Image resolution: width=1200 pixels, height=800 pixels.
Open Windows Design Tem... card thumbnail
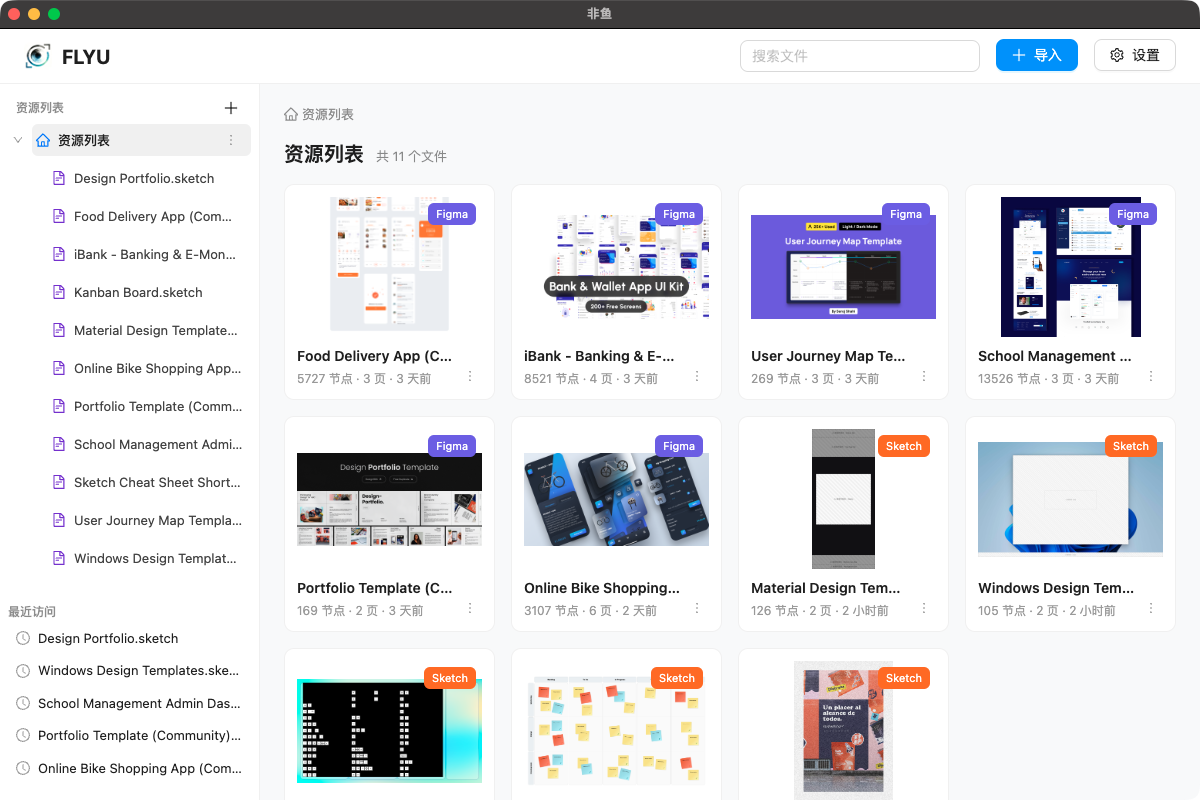click(x=1070, y=499)
